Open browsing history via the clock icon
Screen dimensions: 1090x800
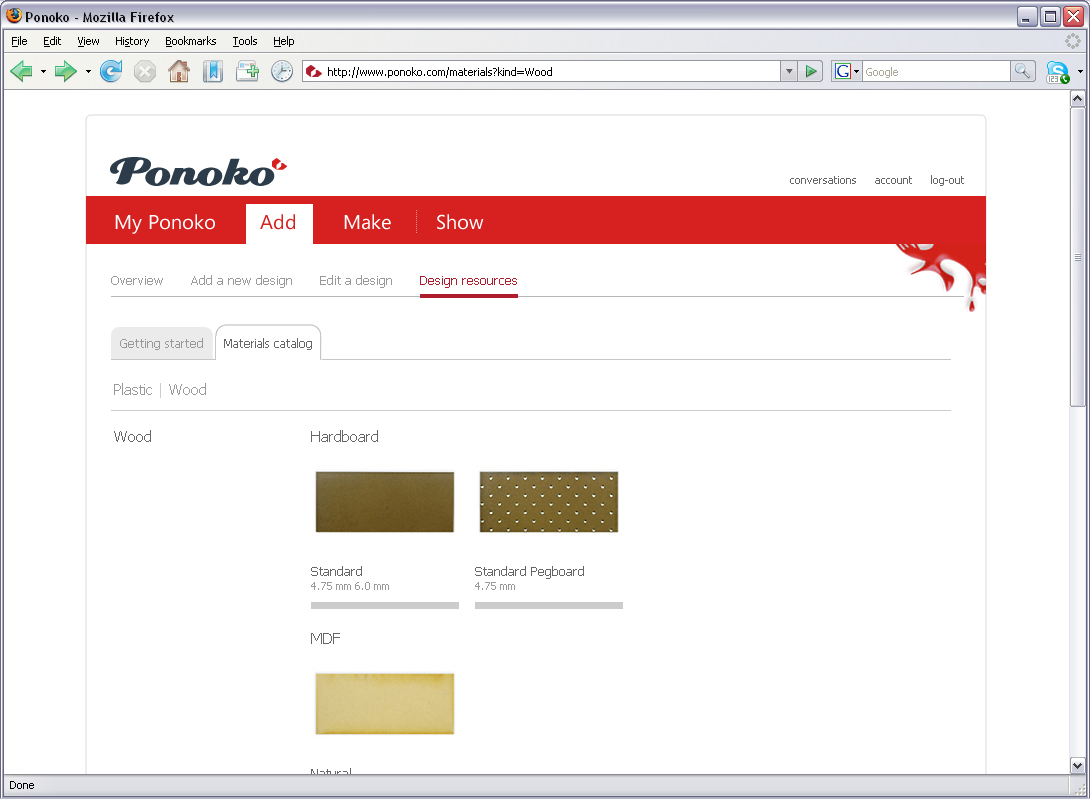click(282, 71)
